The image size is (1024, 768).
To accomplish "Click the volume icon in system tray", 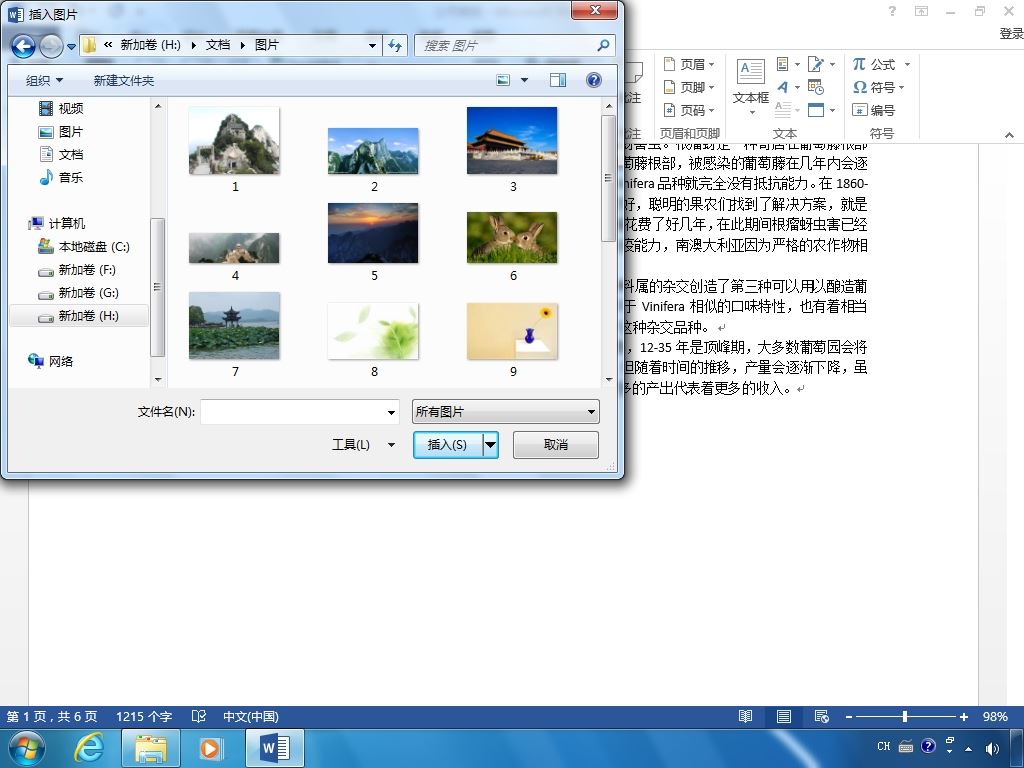I will point(992,748).
